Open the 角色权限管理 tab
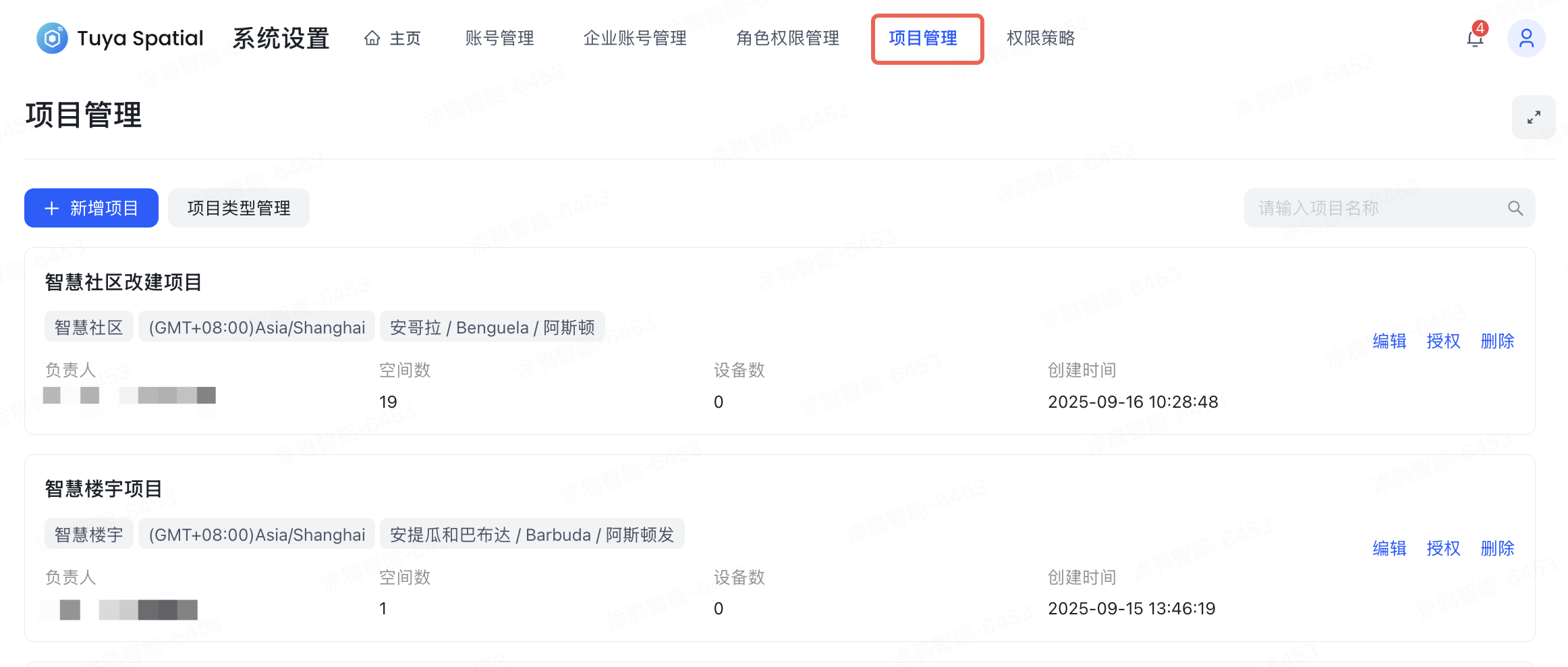 pyautogui.click(x=787, y=38)
